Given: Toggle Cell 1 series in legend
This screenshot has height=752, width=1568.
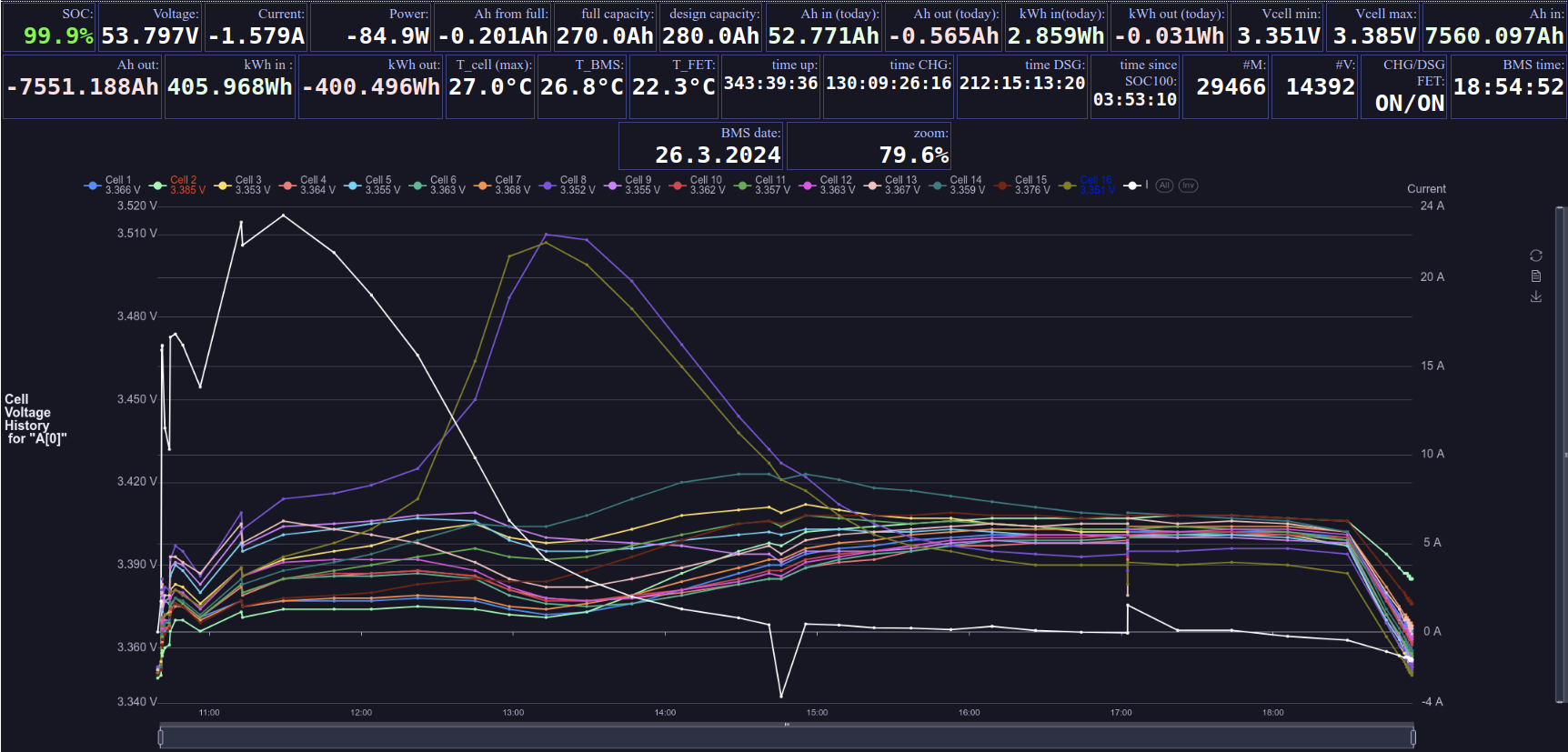Looking at the screenshot, I should click(x=112, y=185).
